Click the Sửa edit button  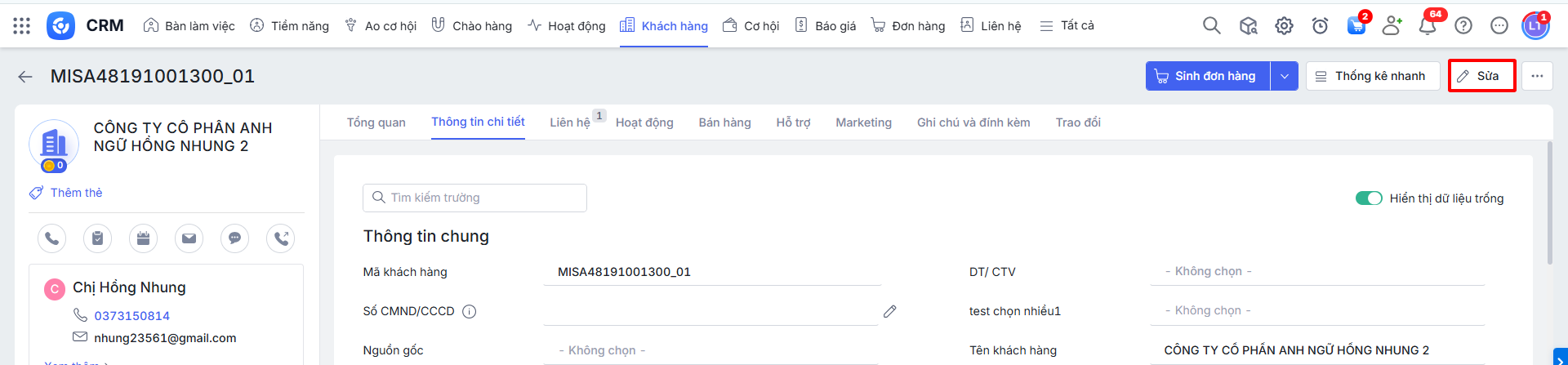pyautogui.click(x=1481, y=76)
